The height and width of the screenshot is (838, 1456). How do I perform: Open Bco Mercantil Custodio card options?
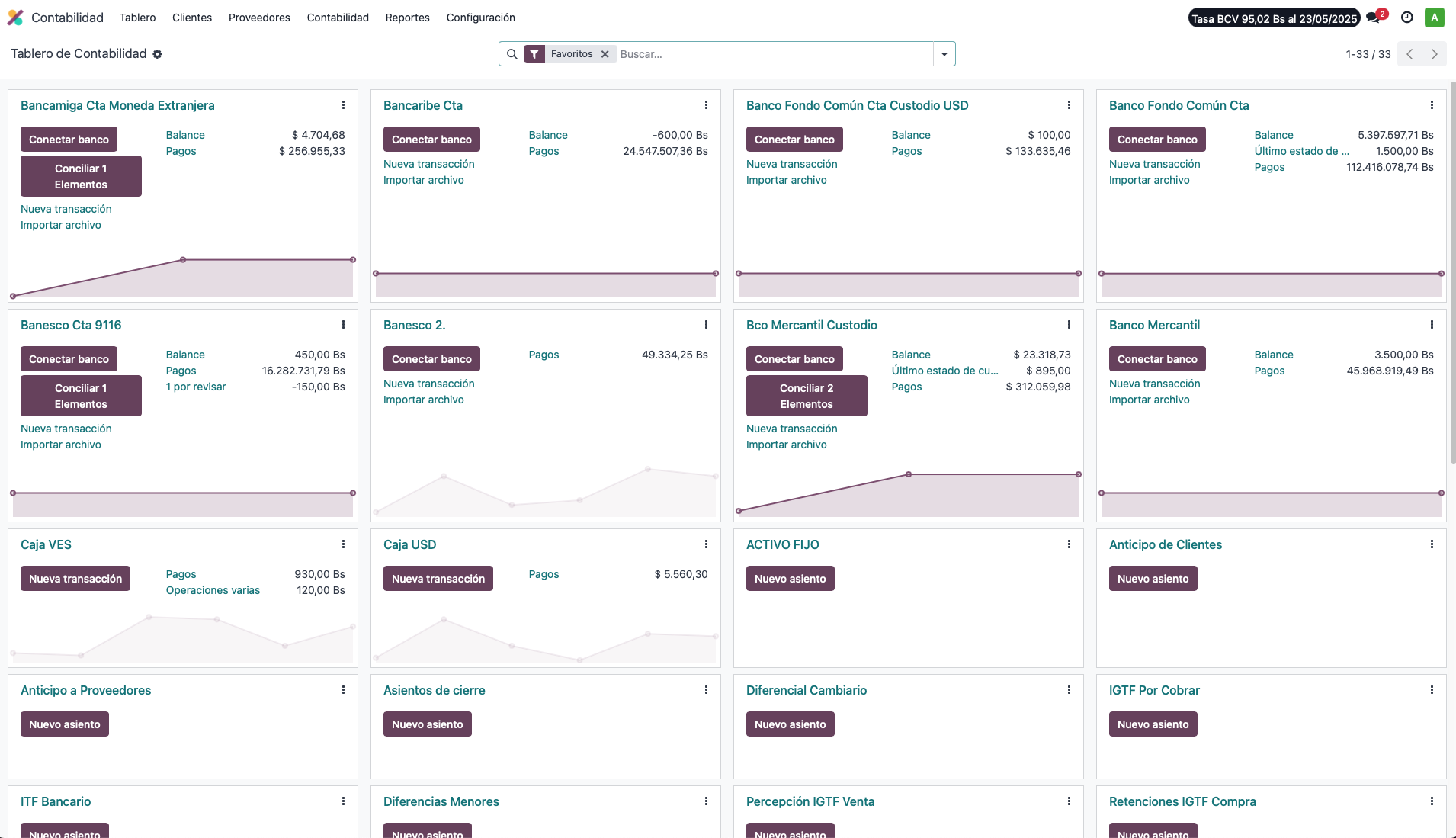[1069, 325]
